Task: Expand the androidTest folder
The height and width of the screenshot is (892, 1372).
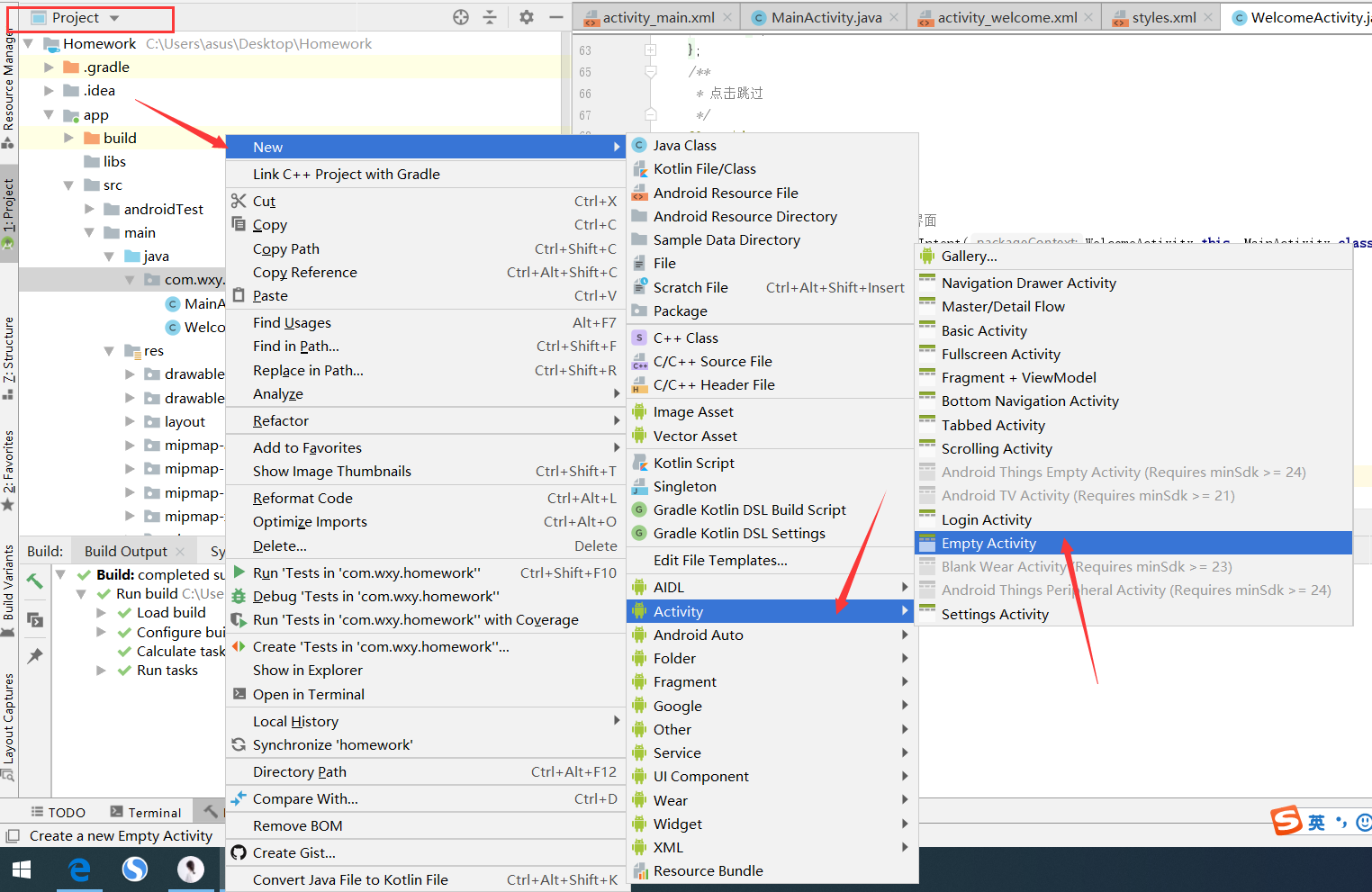Action: pos(89,209)
